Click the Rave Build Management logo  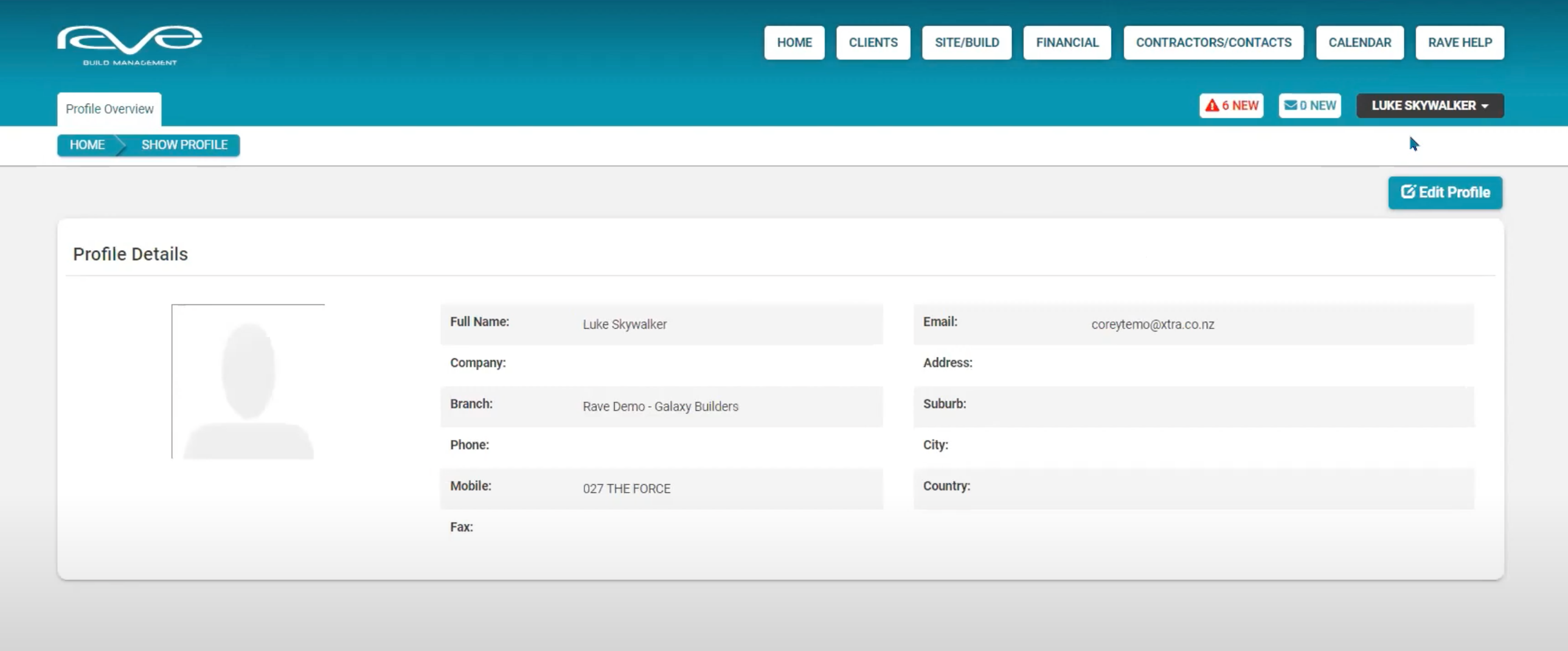coord(130,44)
